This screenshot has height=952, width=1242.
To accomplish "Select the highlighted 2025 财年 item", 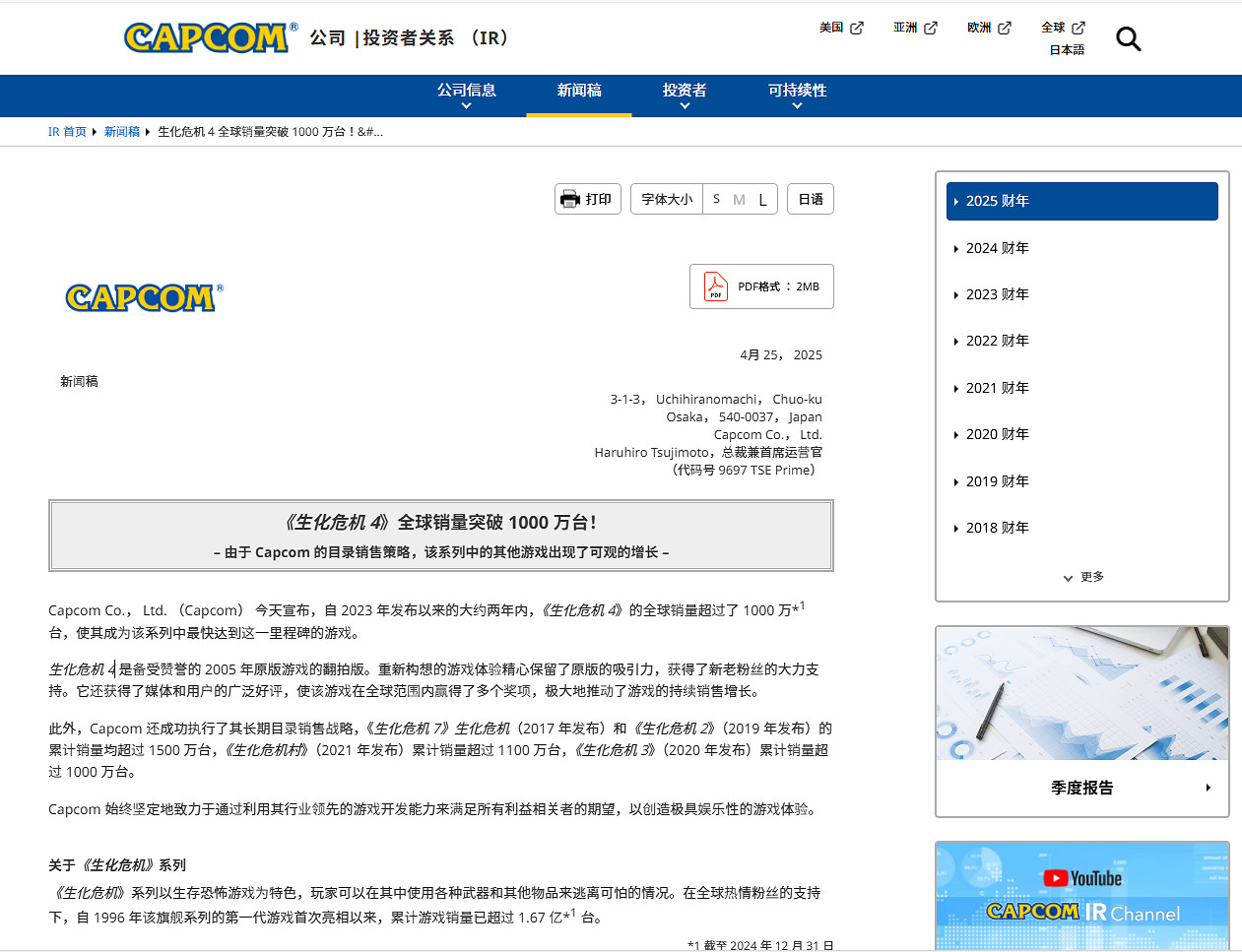I will [998, 200].
